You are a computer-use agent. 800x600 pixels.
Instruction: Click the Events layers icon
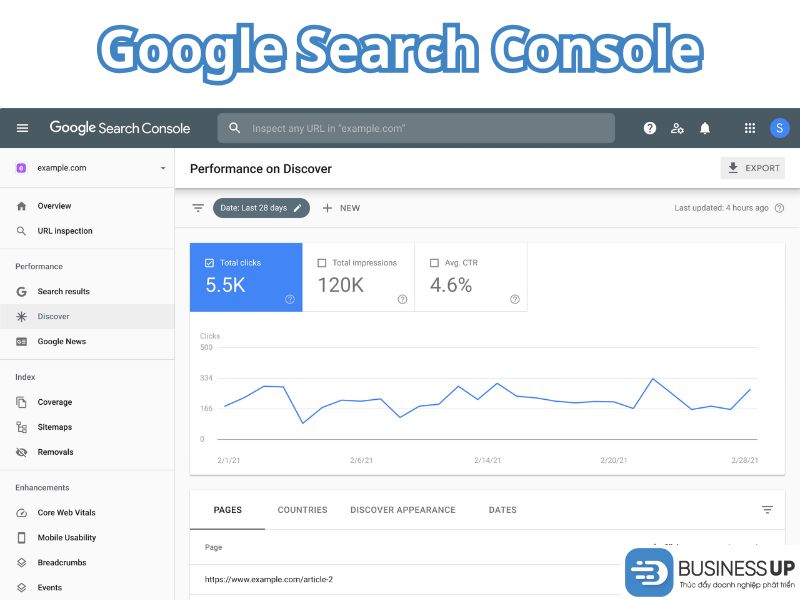click(x=21, y=587)
